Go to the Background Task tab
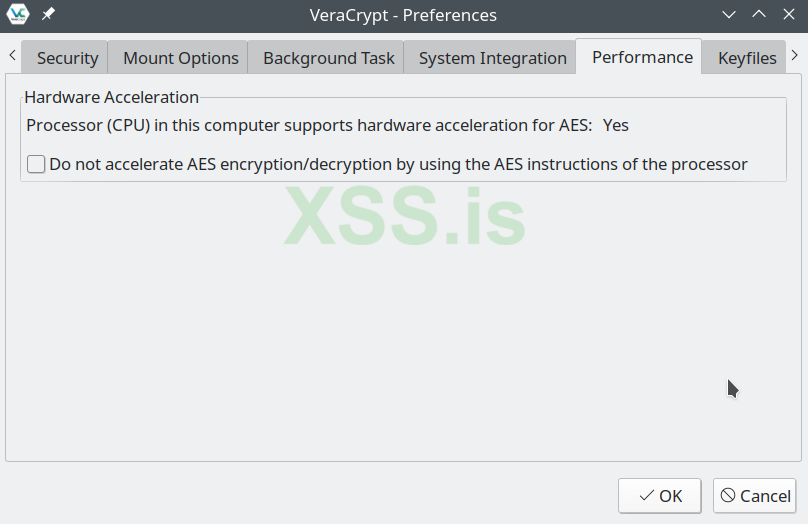The image size is (808, 524). tap(329, 58)
